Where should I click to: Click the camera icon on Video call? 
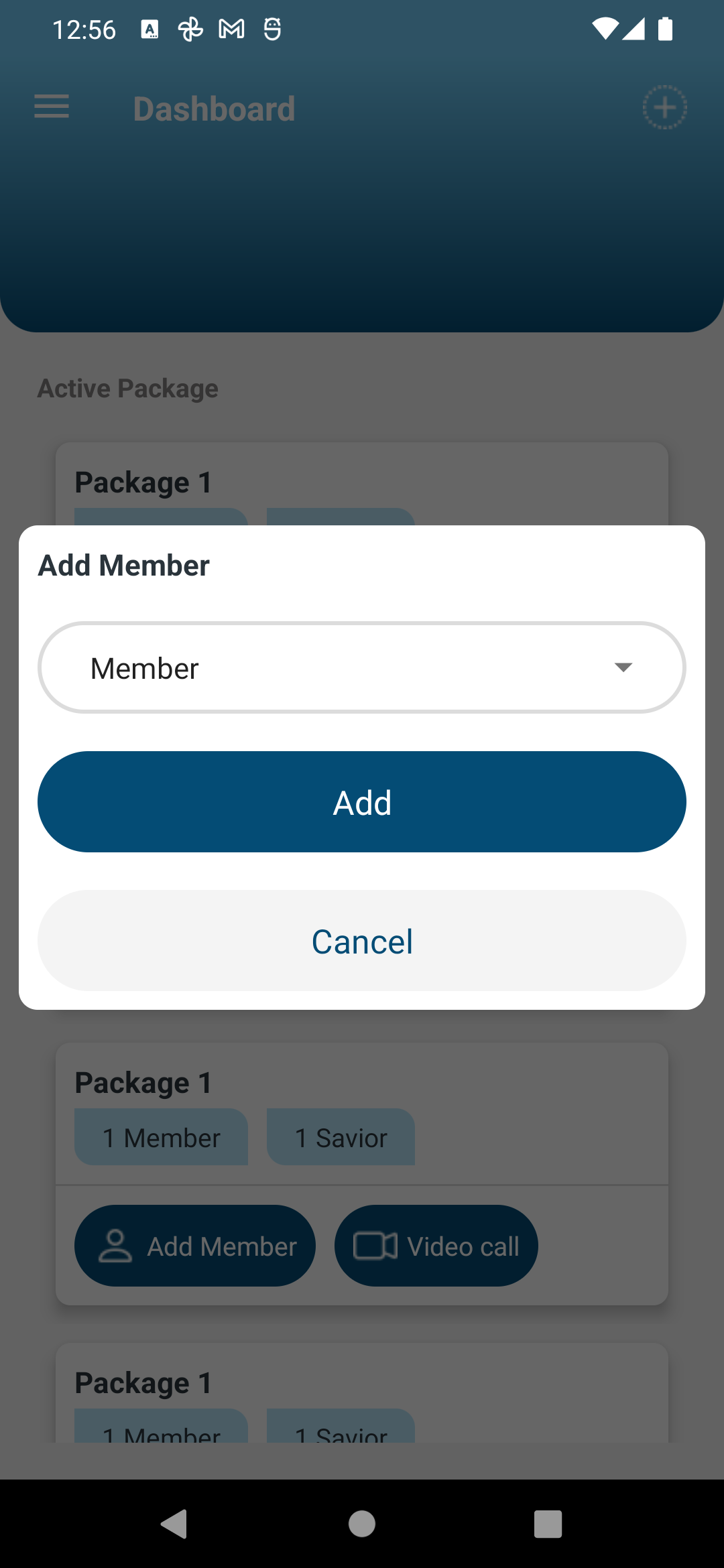375,1246
